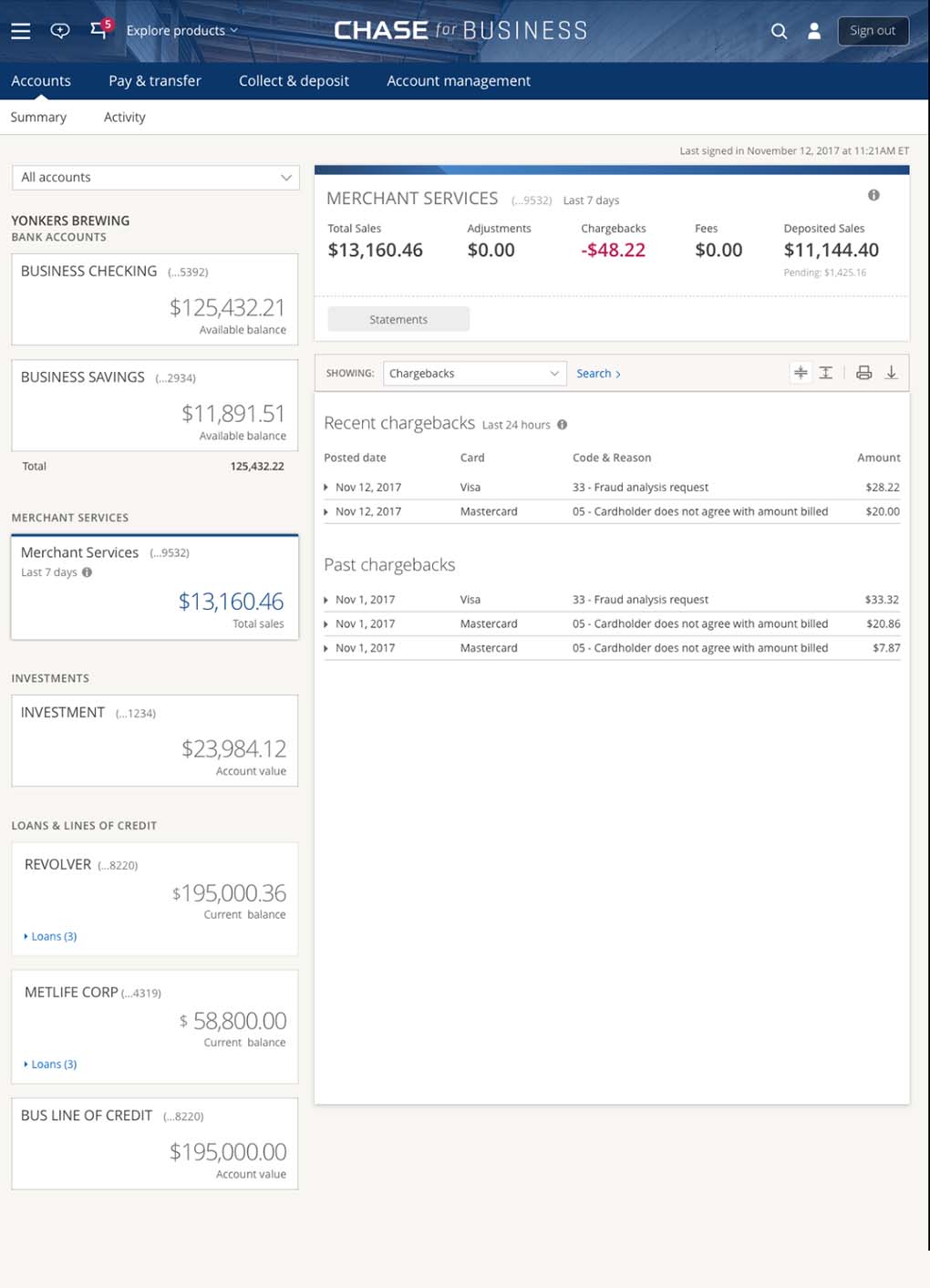Click the Chargebacks total -$48.22
Screen dimensions: 930x1288
coord(613,251)
